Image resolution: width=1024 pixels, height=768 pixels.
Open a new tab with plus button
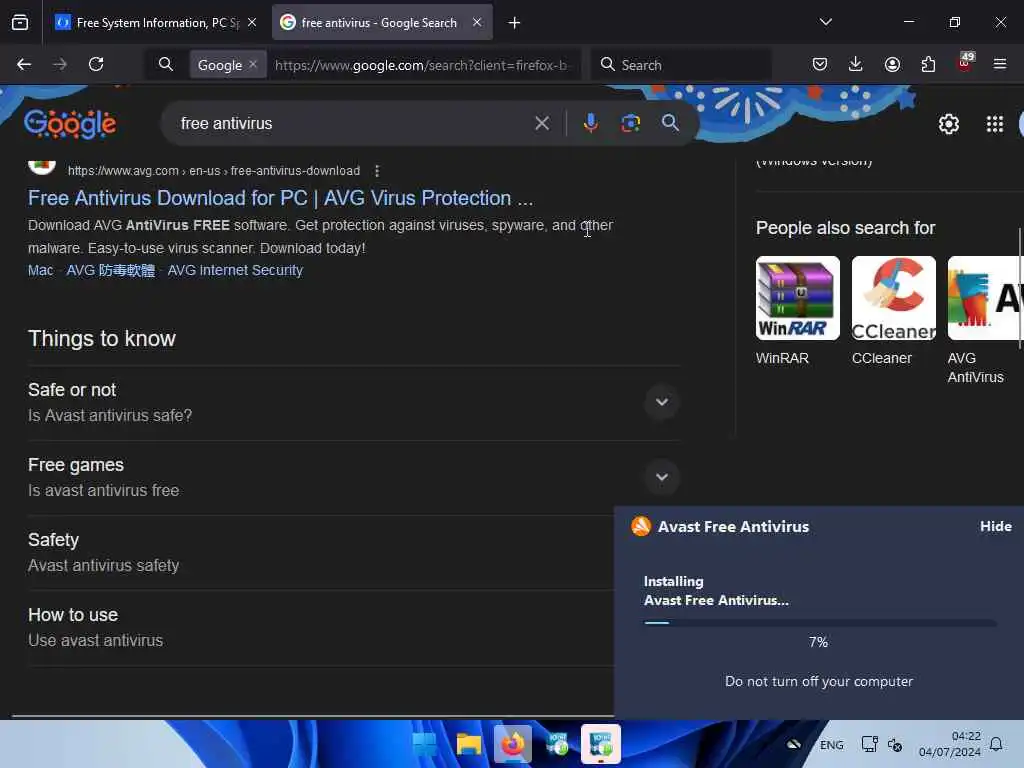[x=515, y=23]
